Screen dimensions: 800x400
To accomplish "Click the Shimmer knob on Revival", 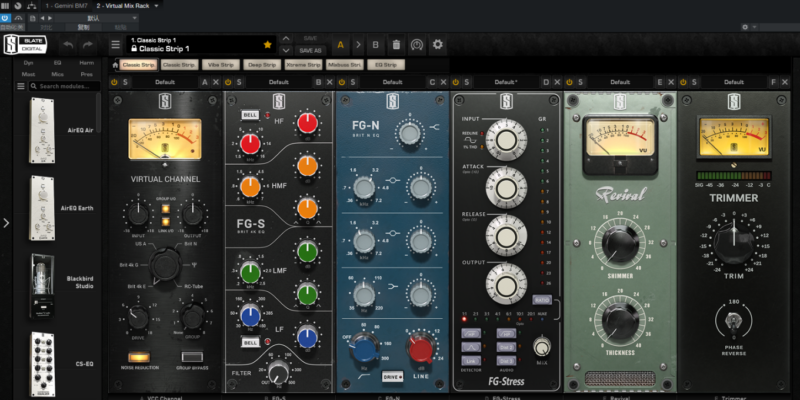I will (620, 244).
